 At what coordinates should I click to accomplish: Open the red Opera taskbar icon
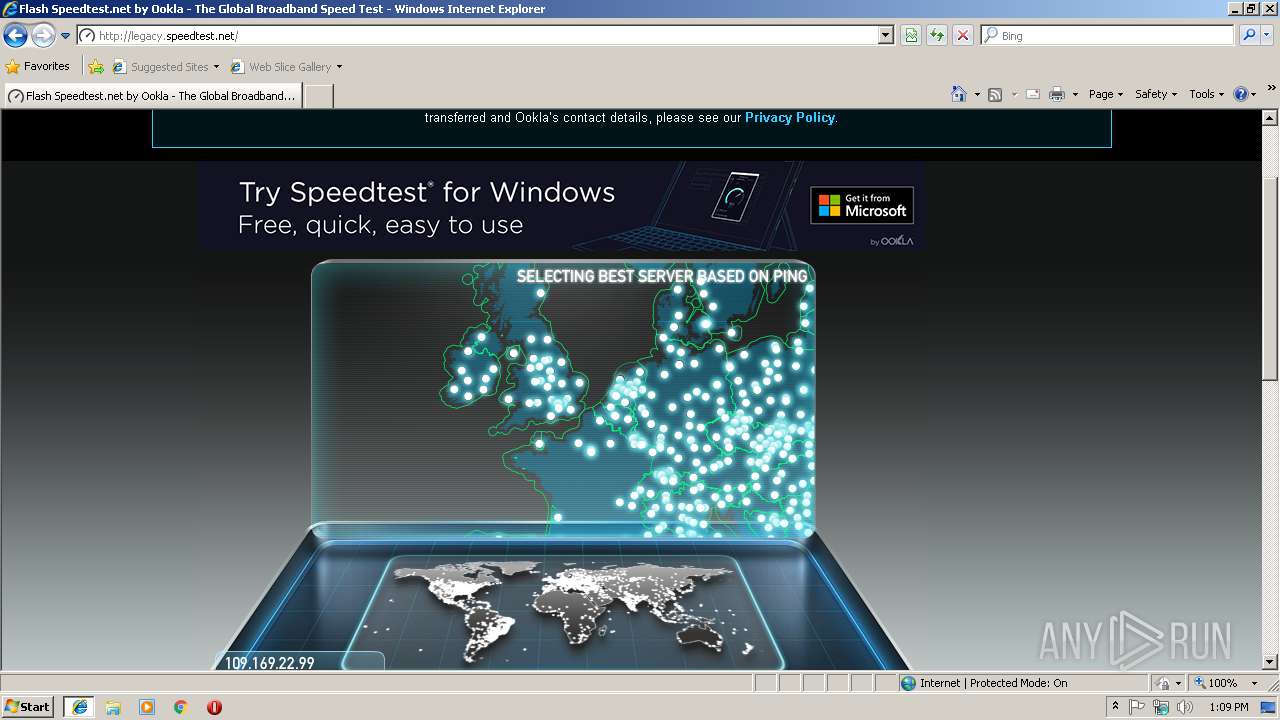(214, 707)
